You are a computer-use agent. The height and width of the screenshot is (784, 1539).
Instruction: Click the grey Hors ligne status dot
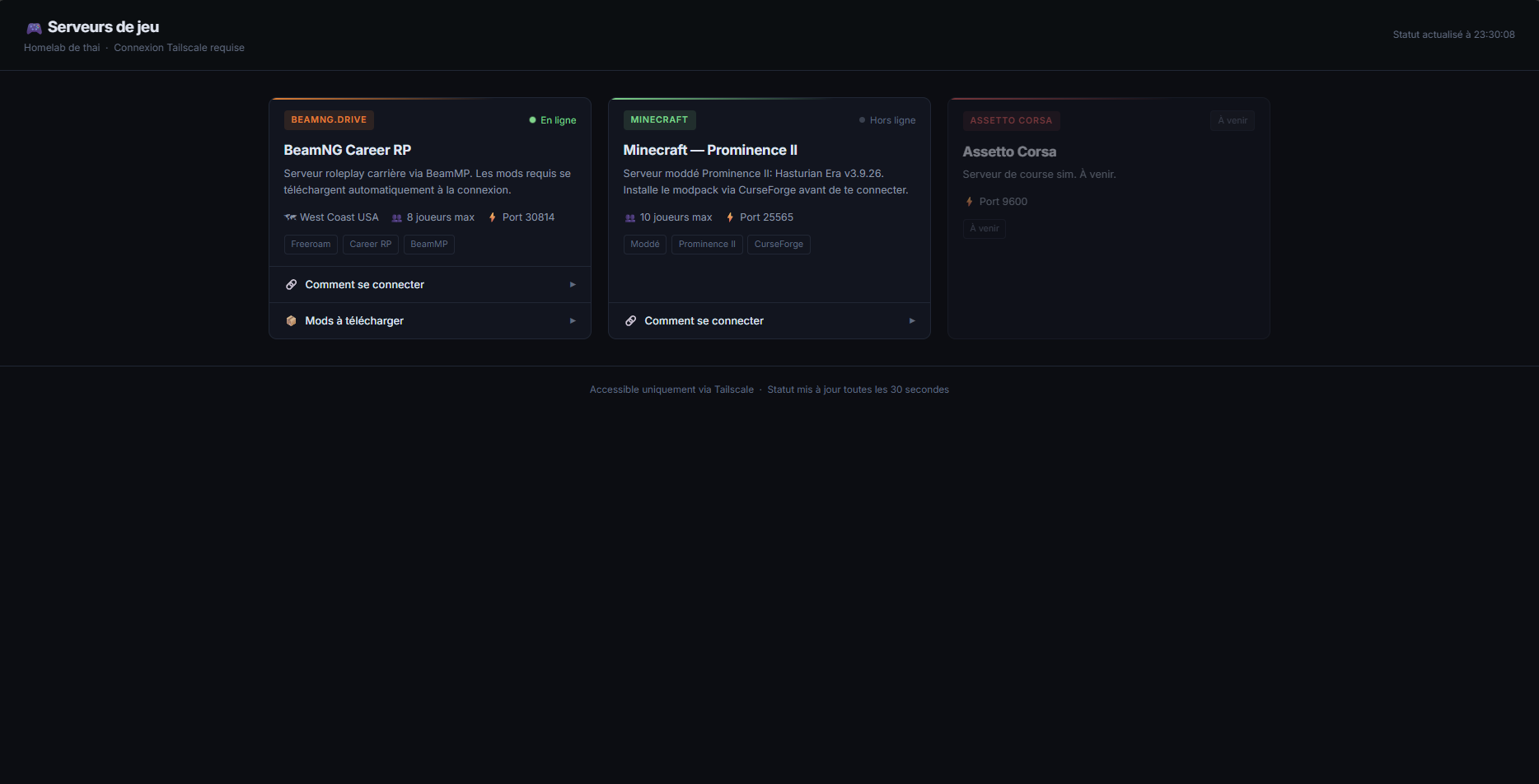862,120
